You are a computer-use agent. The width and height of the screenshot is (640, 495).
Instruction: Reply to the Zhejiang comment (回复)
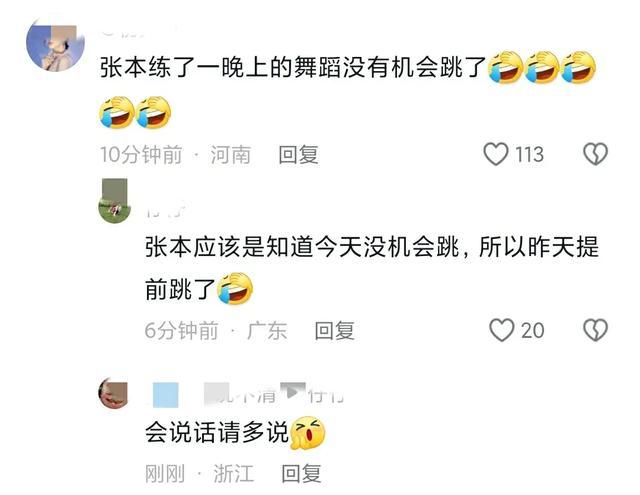coord(301,473)
